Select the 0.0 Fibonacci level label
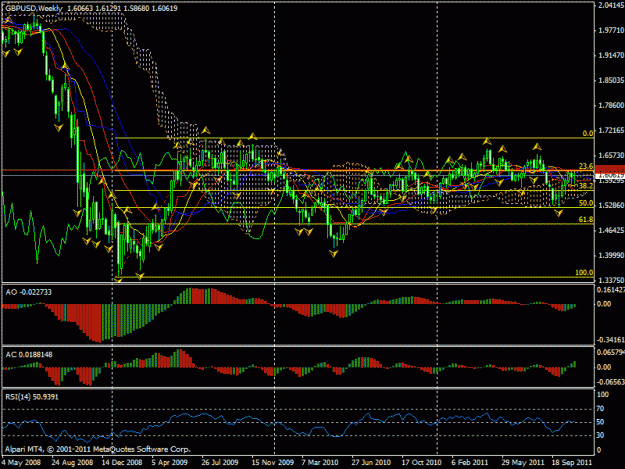625x469 pixels. pyautogui.click(x=588, y=133)
